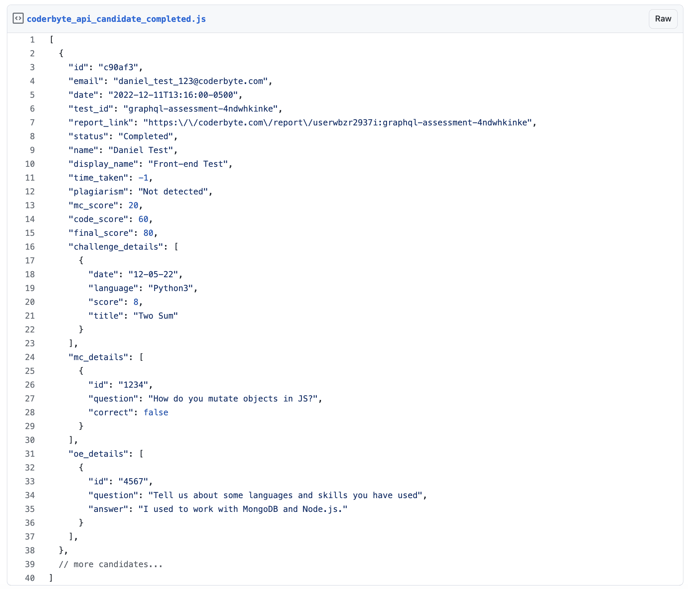
Task: Select line number 31 for oe_details
Action: (x=30, y=454)
